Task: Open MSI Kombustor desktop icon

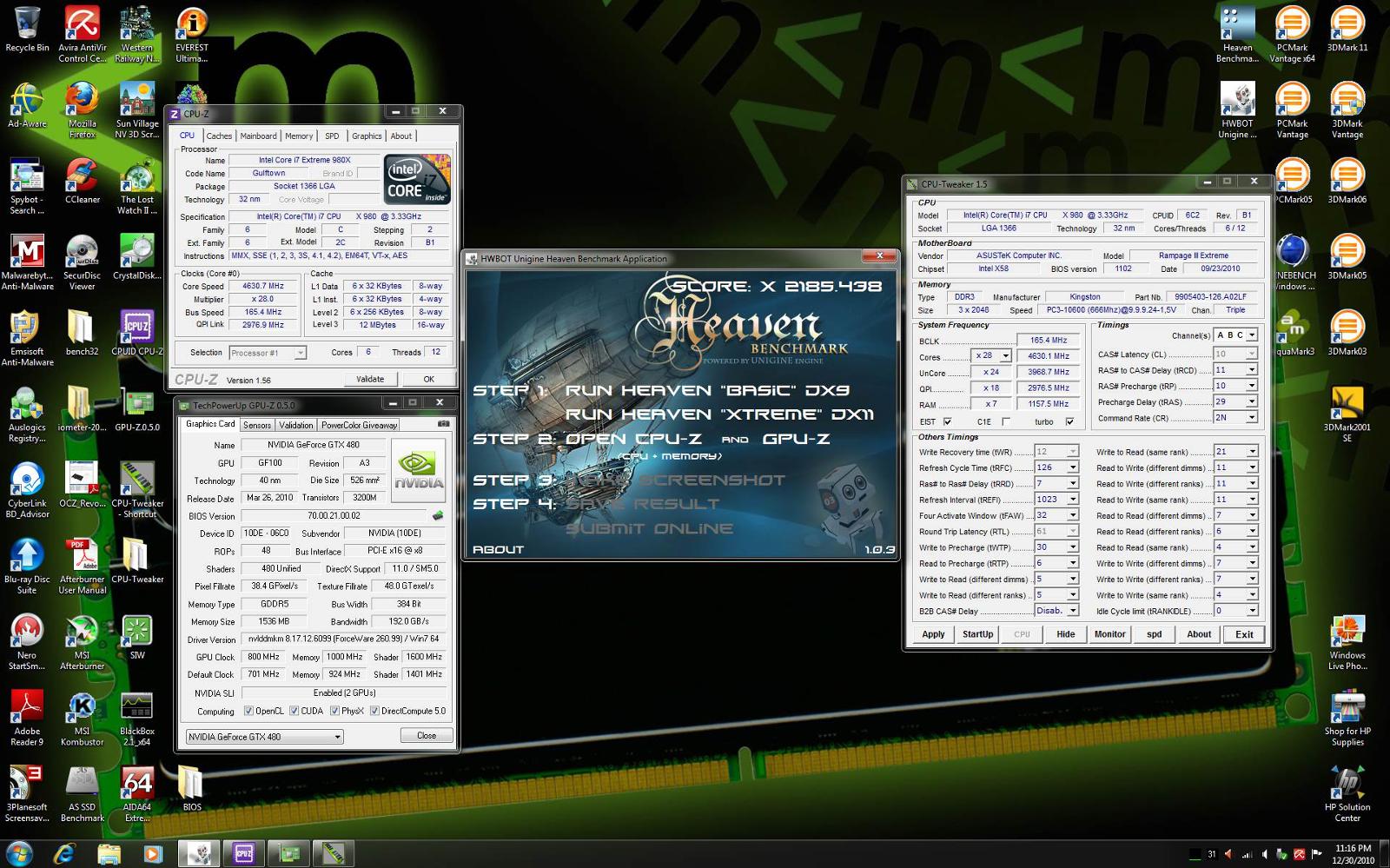Action: click(x=83, y=719)
